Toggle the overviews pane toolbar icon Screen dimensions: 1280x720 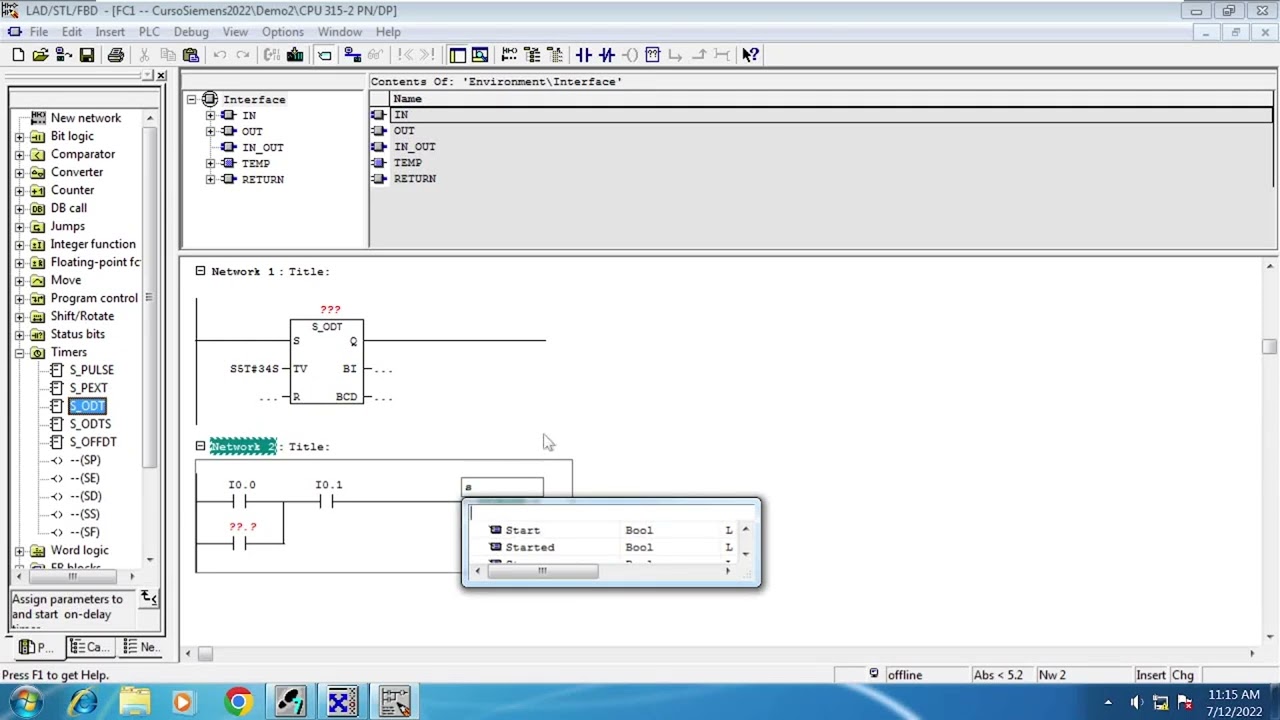click(457, 55)
